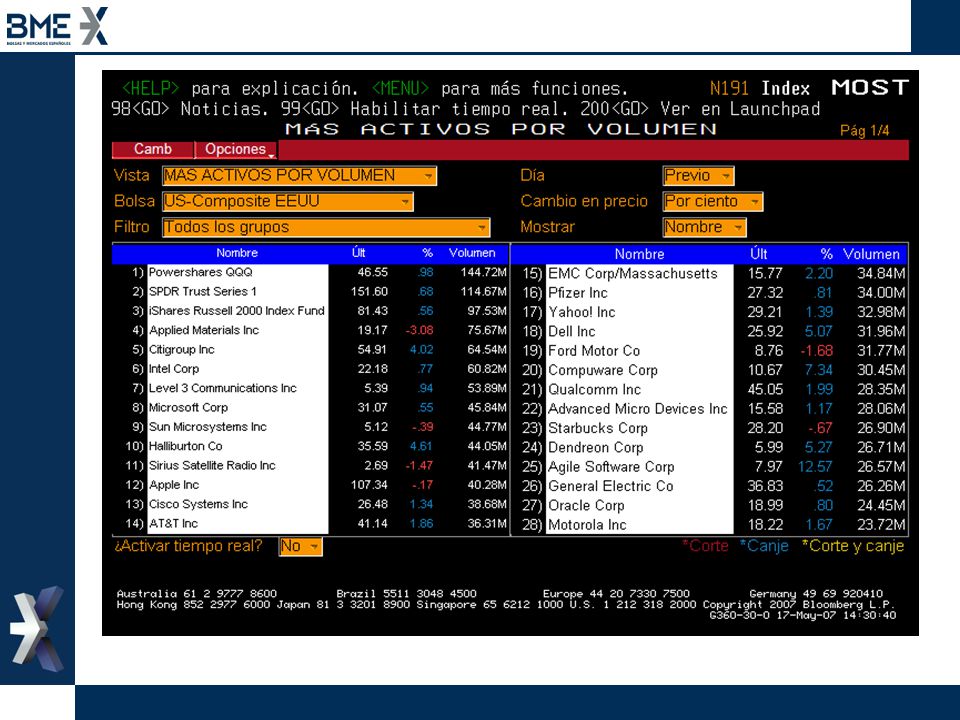960x720 pixels.
Task: Click the N191 Index label
Action: (x=760, y=89)
